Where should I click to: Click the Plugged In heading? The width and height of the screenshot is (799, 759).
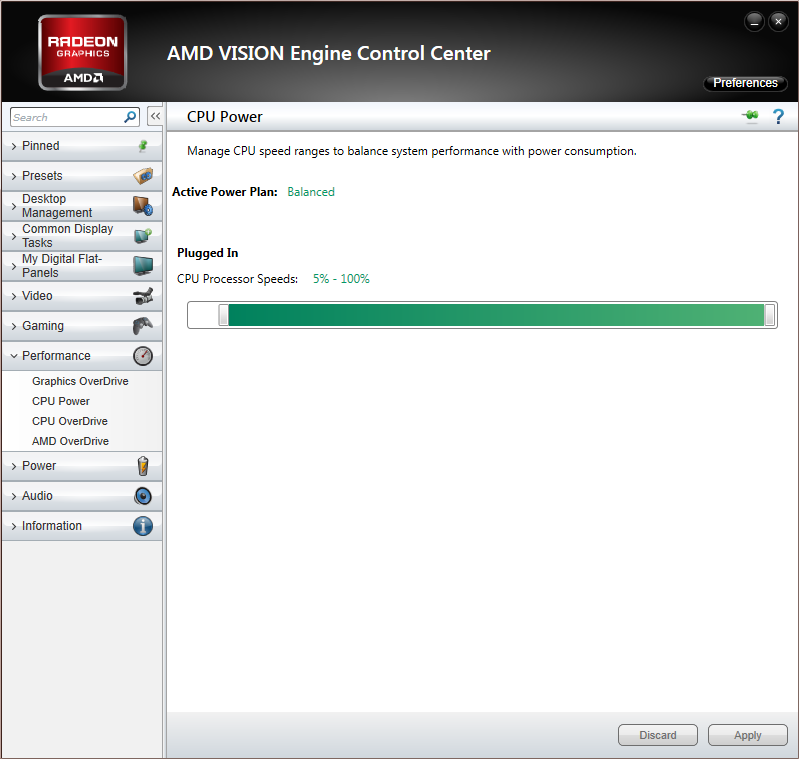point(207,253)
